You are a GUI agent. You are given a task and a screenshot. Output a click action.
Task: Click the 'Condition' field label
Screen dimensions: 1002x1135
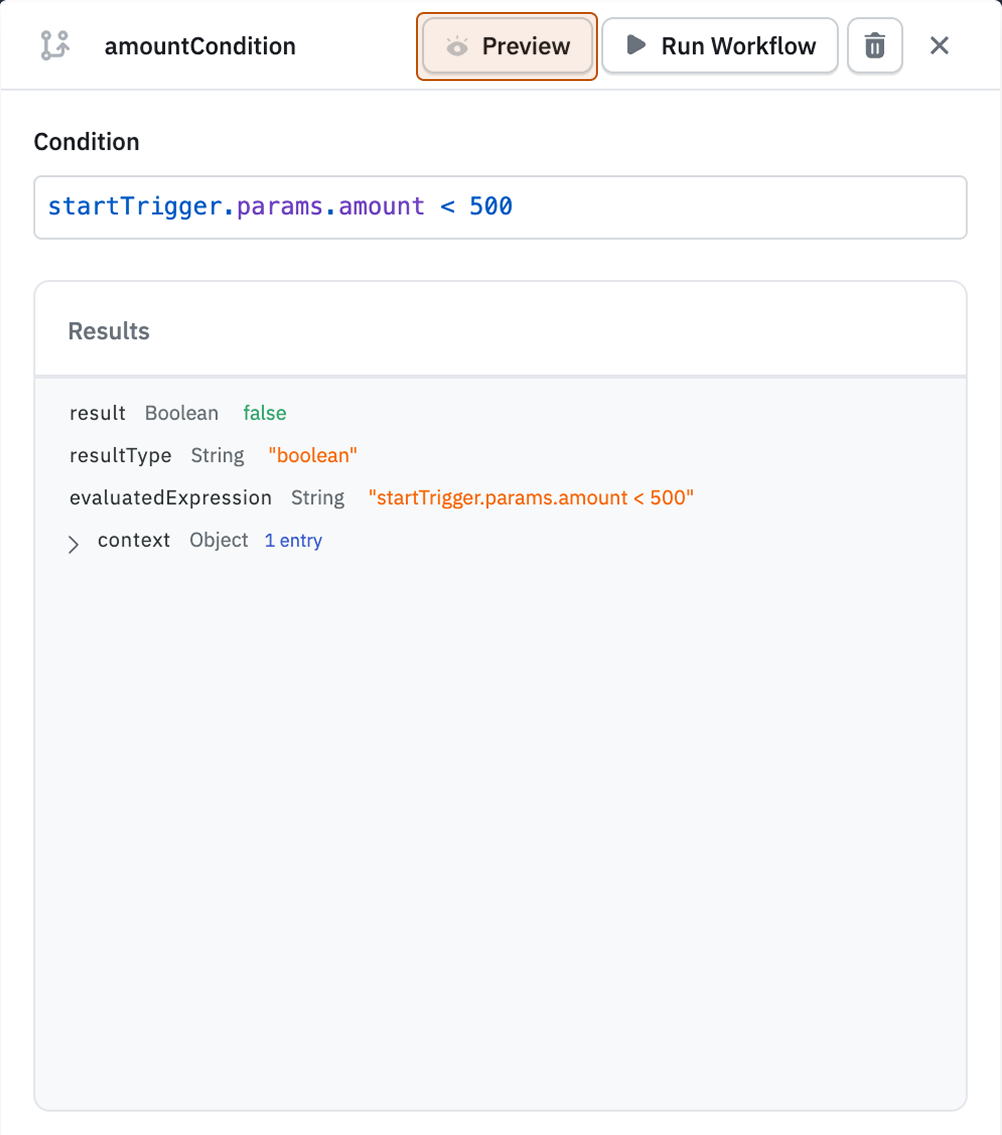click(87, 142)
